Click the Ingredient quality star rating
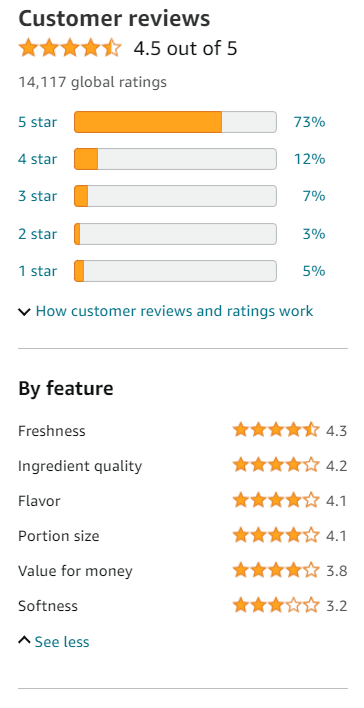Viewport: 364px width, 708px height. coord(276,465)
